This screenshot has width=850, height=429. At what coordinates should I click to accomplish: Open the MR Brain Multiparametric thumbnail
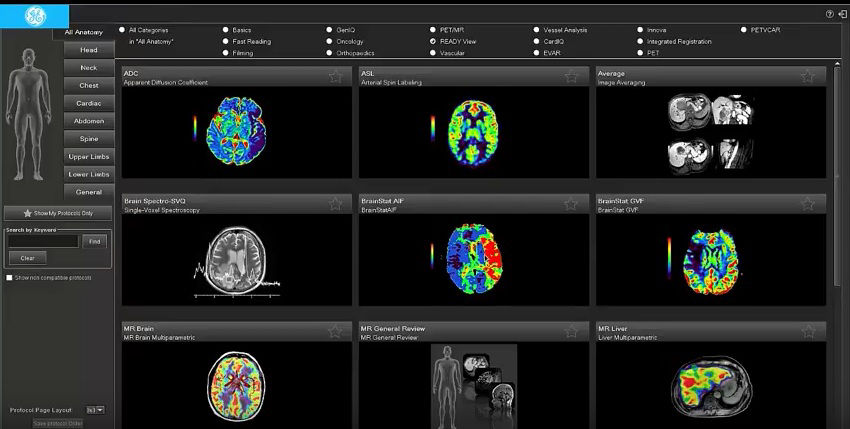click(236, 385)
